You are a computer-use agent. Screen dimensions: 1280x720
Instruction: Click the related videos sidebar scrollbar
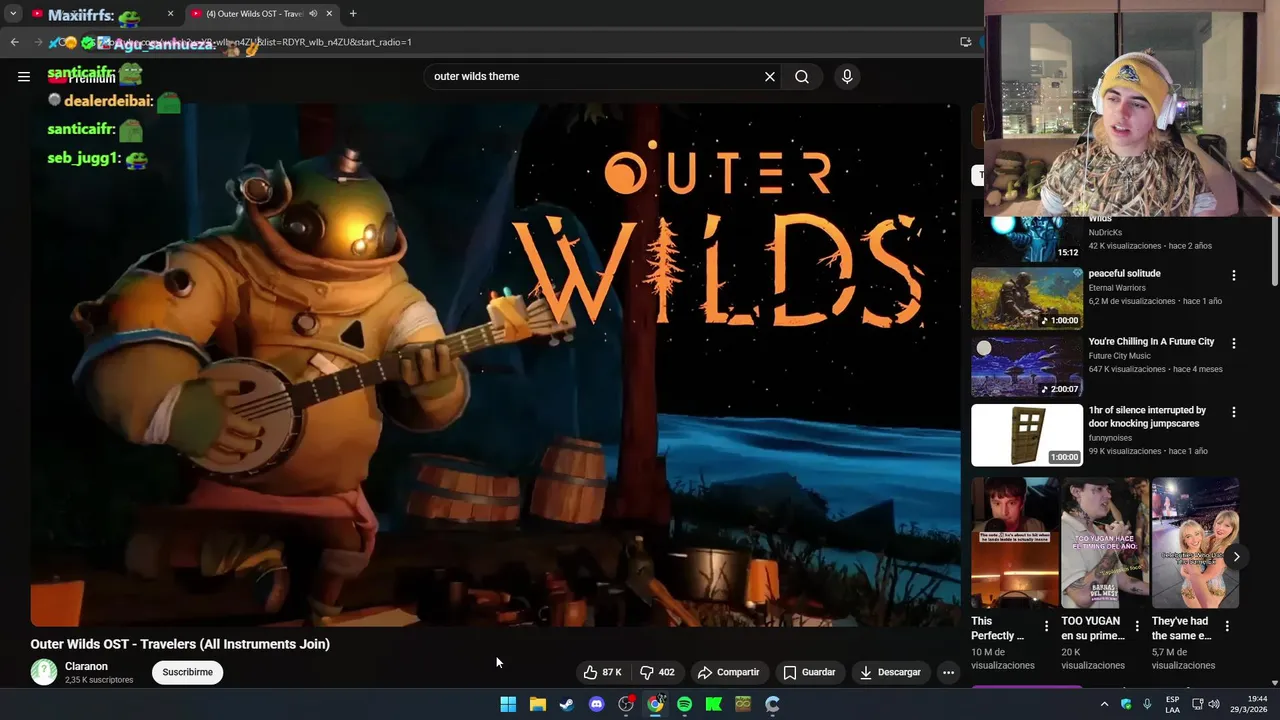[x=1274, y=250]
